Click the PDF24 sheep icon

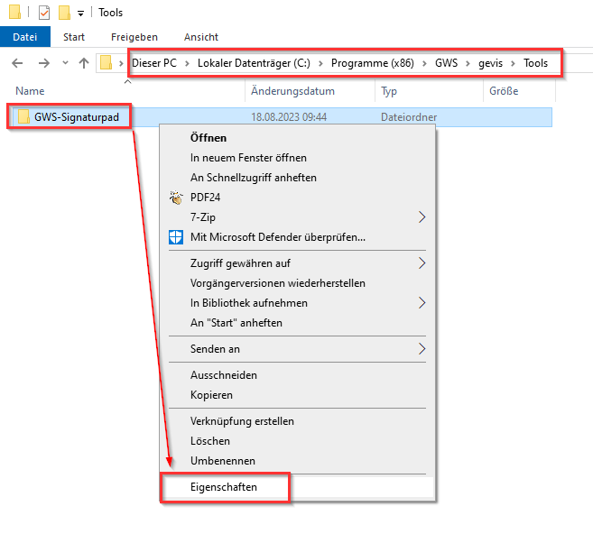click(x=176, y=197)
